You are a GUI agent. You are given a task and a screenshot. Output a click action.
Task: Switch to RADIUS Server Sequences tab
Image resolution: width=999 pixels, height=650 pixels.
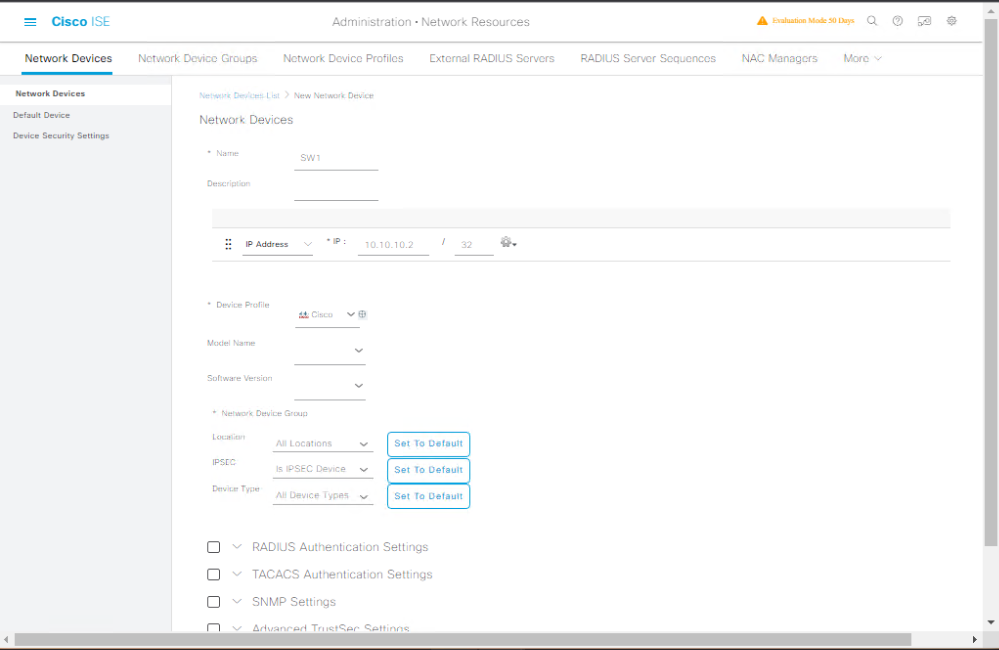pyautogui.click(x=648, y=59)
